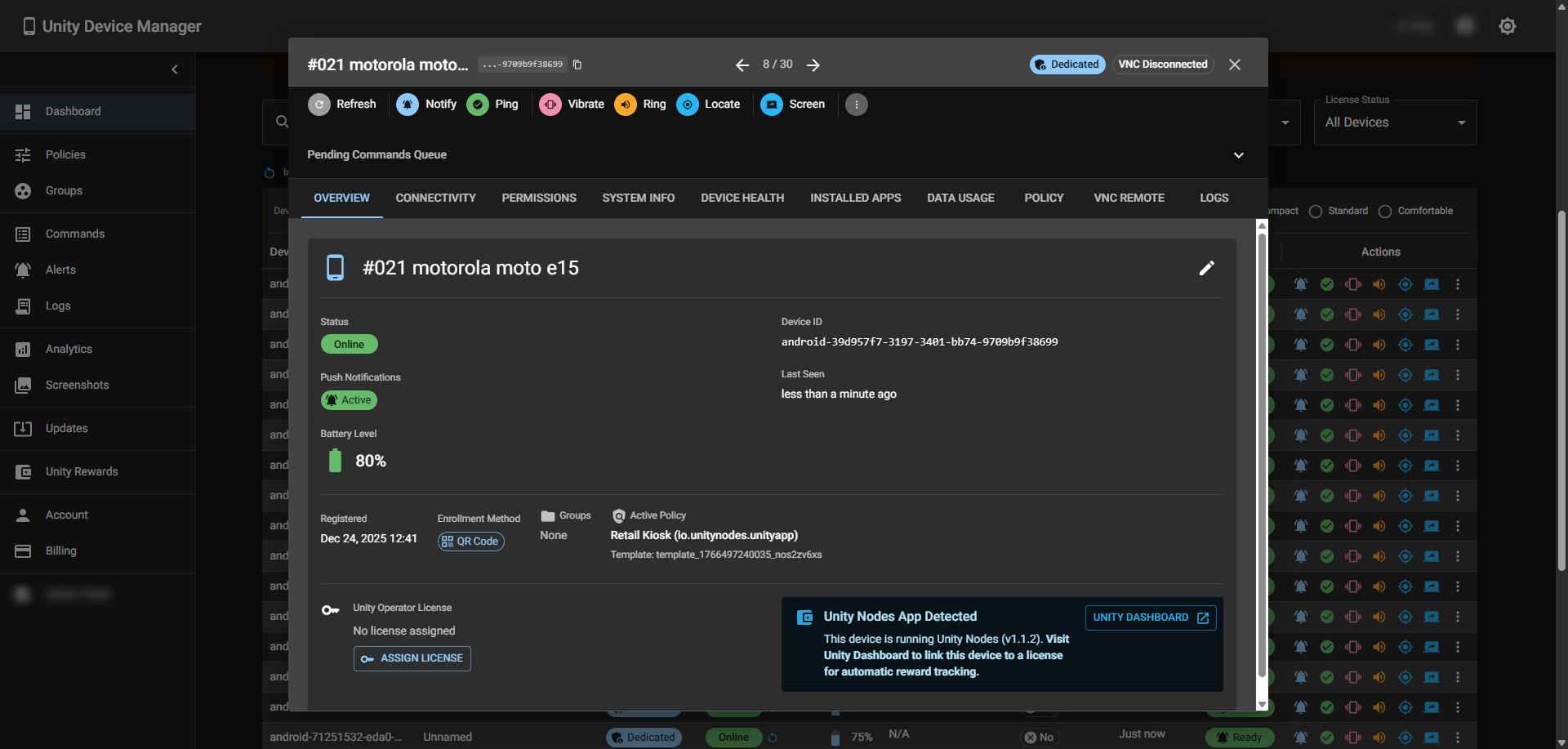The width and height of the screenshot is (1568, 749).
Task: Open Groups in the sidebar
Action: click(x=98, y=190)
